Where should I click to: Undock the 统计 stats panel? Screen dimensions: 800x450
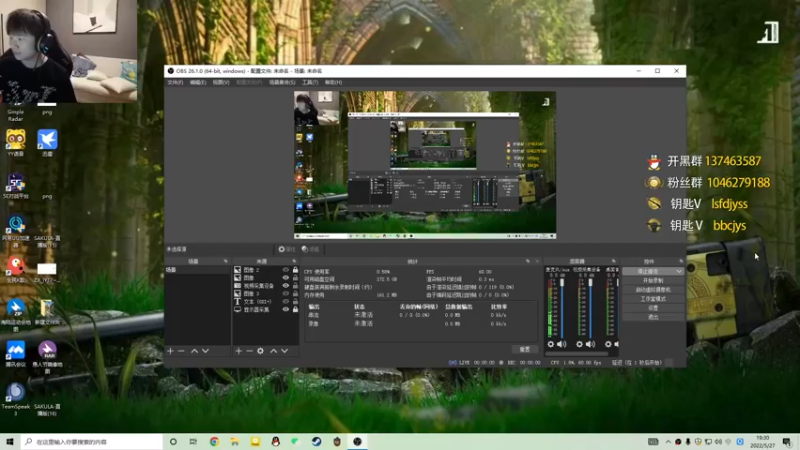pyautogui.click(x=528, y=261)
